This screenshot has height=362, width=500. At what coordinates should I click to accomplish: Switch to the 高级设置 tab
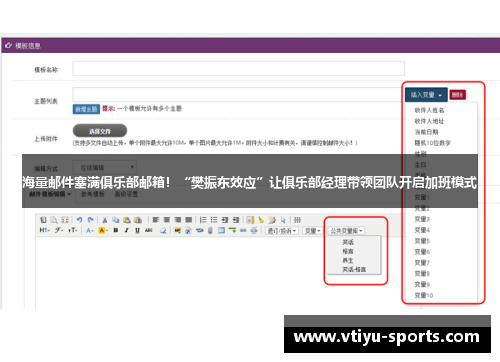126,194
